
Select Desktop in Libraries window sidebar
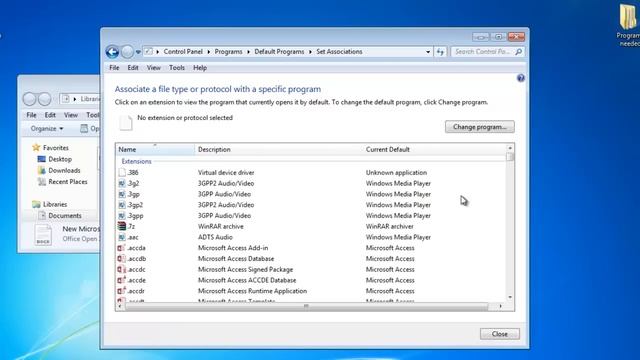[x=60, y=159]
